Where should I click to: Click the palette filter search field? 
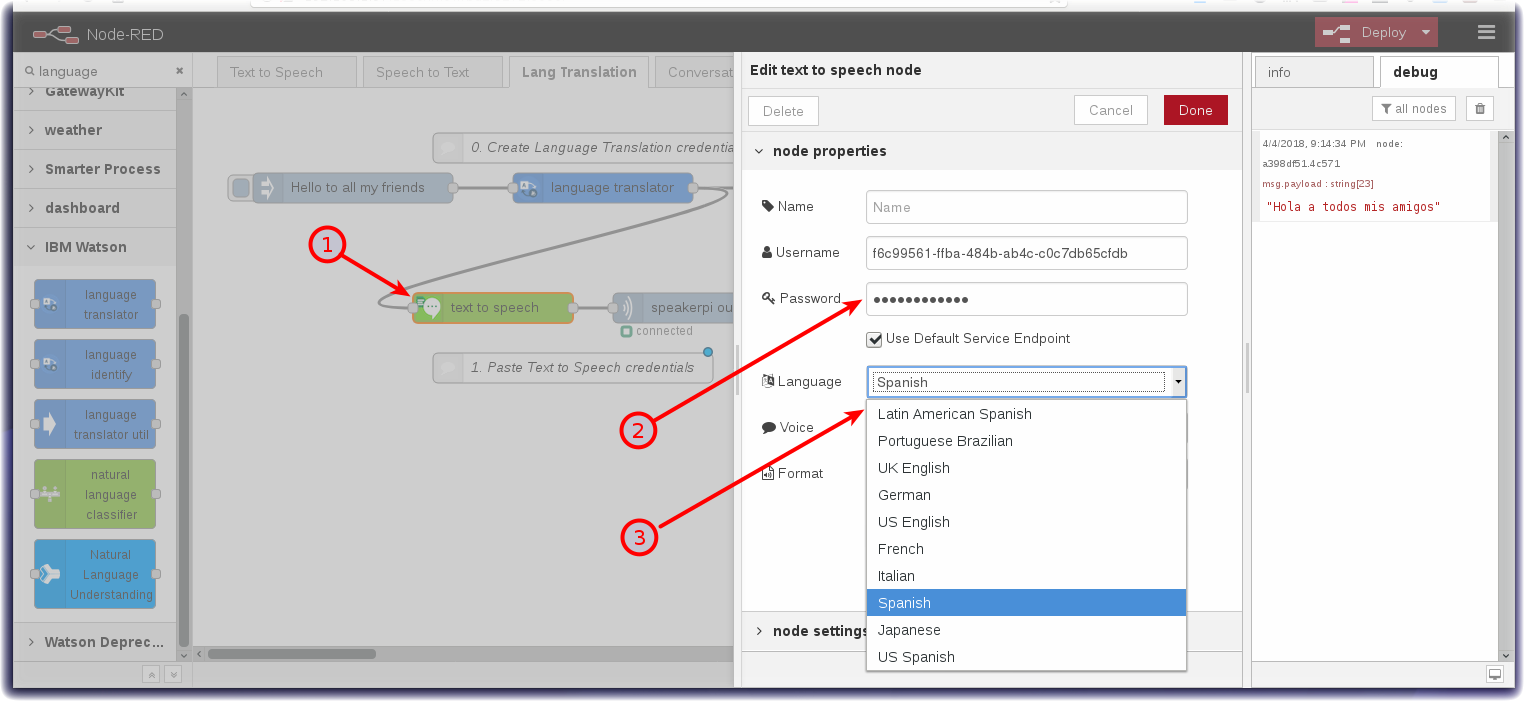point(103,71)
